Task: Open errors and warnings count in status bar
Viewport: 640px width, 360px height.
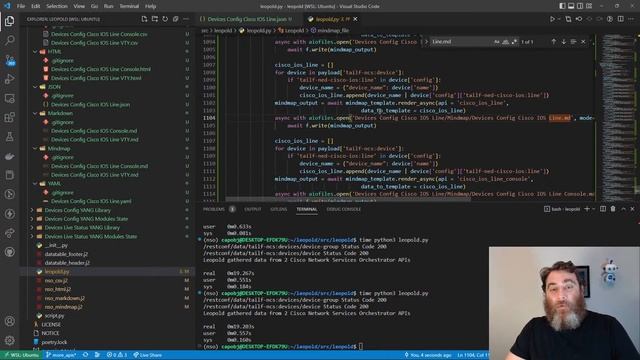Action: 117,355
